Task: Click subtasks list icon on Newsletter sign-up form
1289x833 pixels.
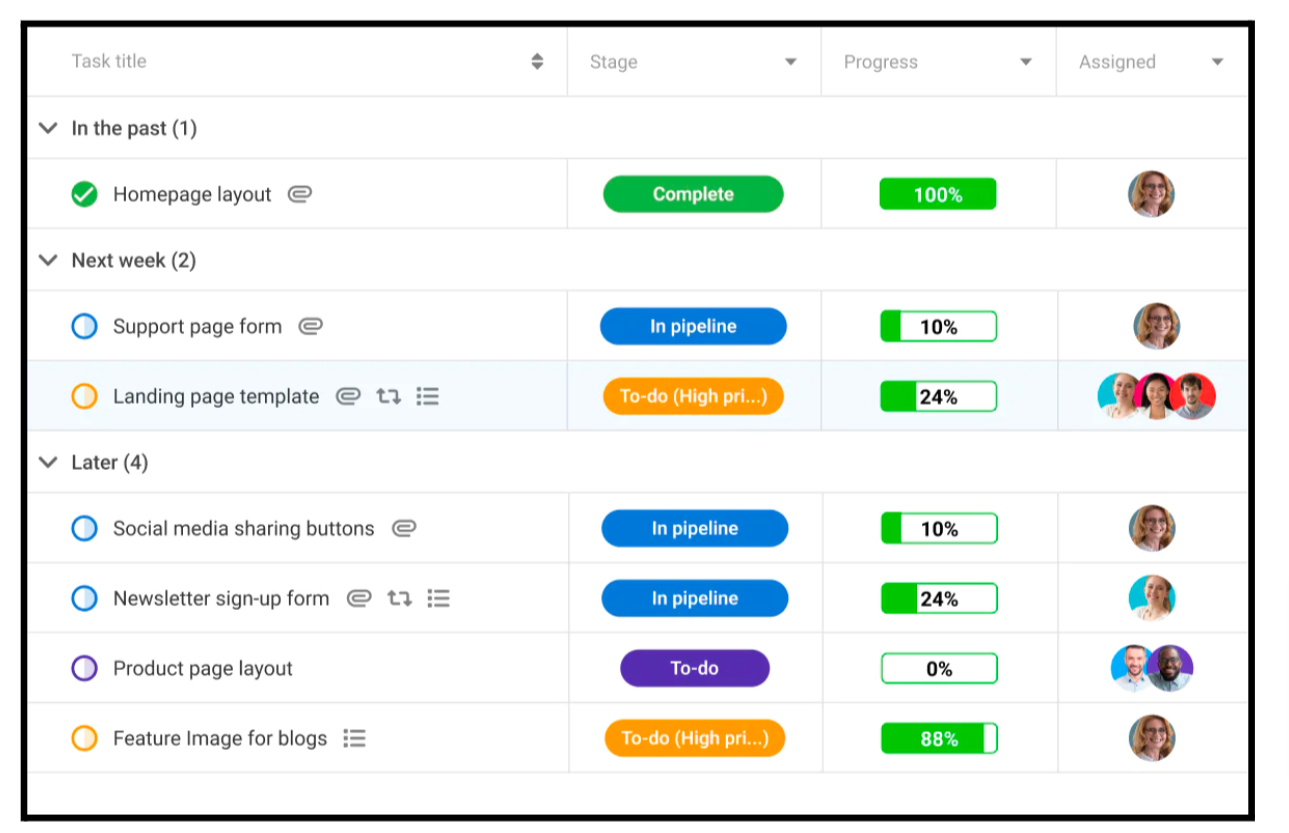Action: [x=438, y=599]
